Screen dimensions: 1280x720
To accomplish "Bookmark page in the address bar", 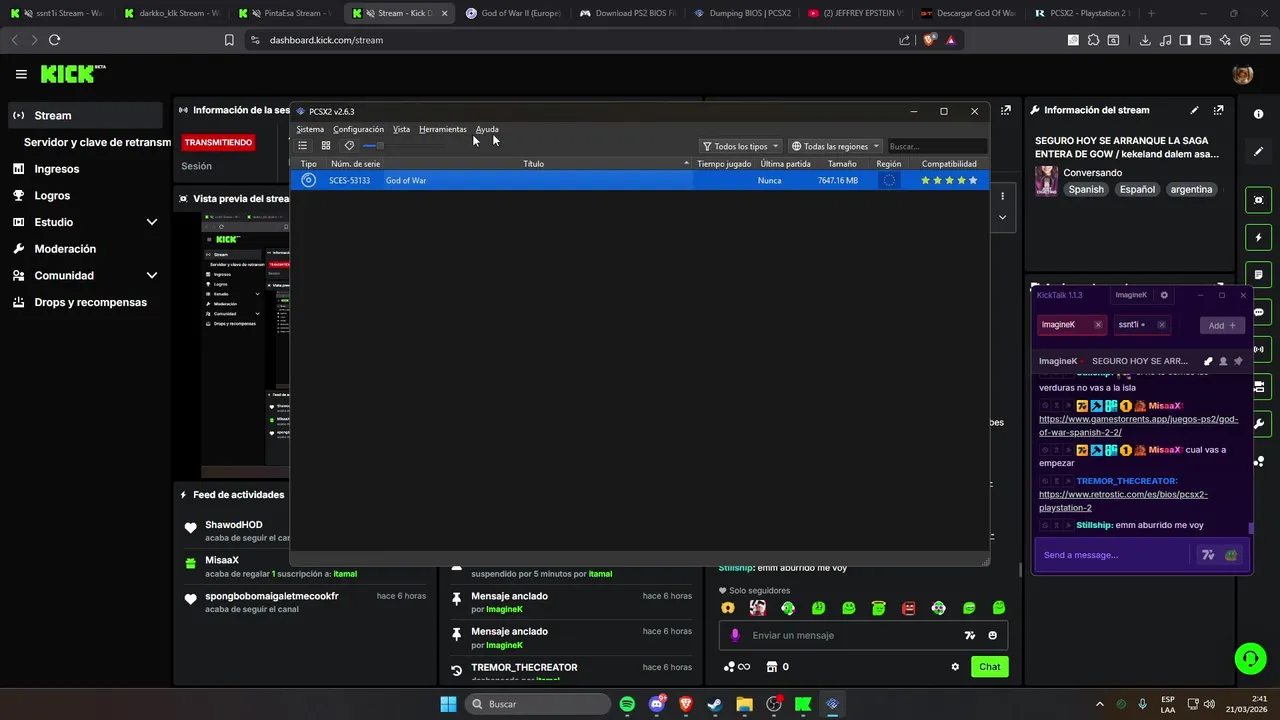I will (x=229, y=40).
